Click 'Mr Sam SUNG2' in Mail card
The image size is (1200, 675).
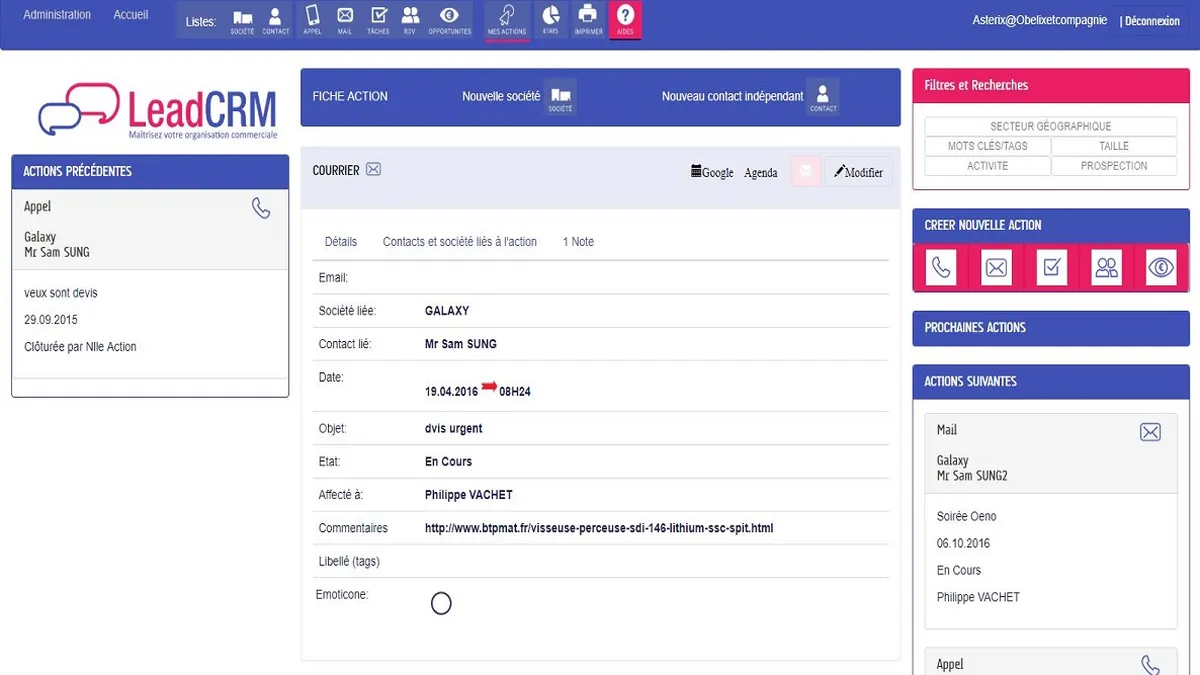tap(972, 476)
